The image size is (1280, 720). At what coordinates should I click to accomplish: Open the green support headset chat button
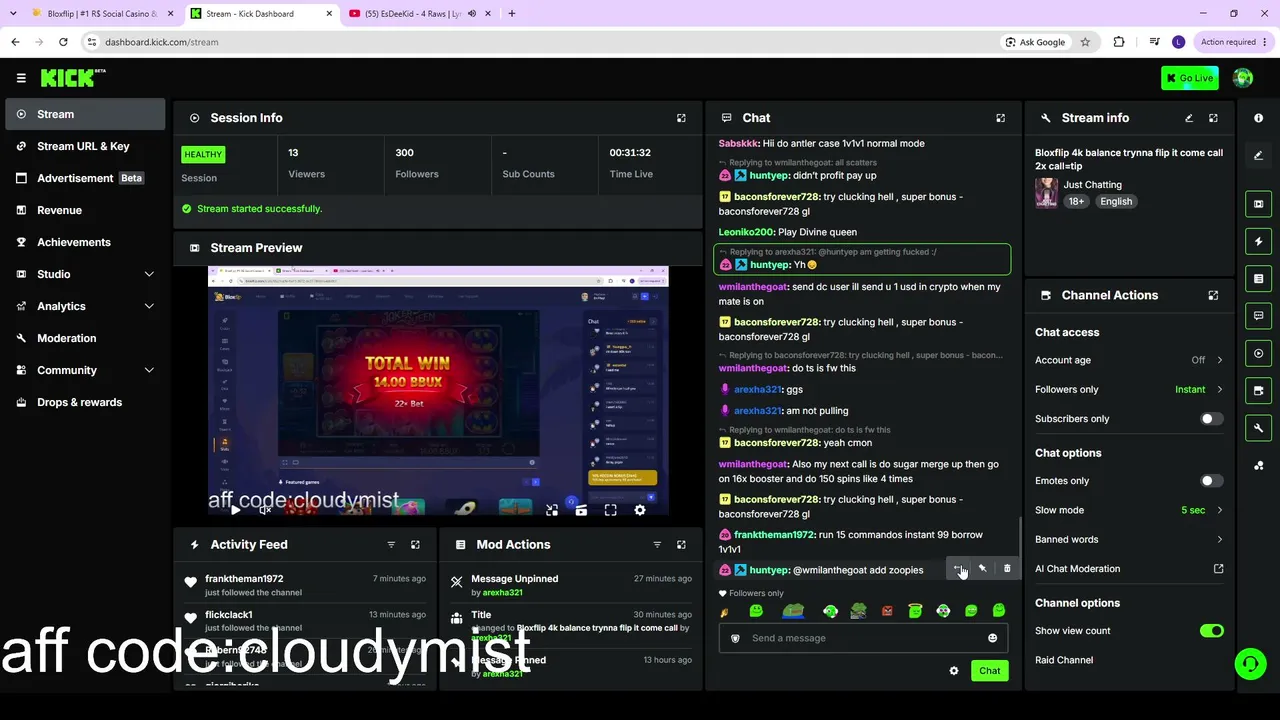point(1249,664)
